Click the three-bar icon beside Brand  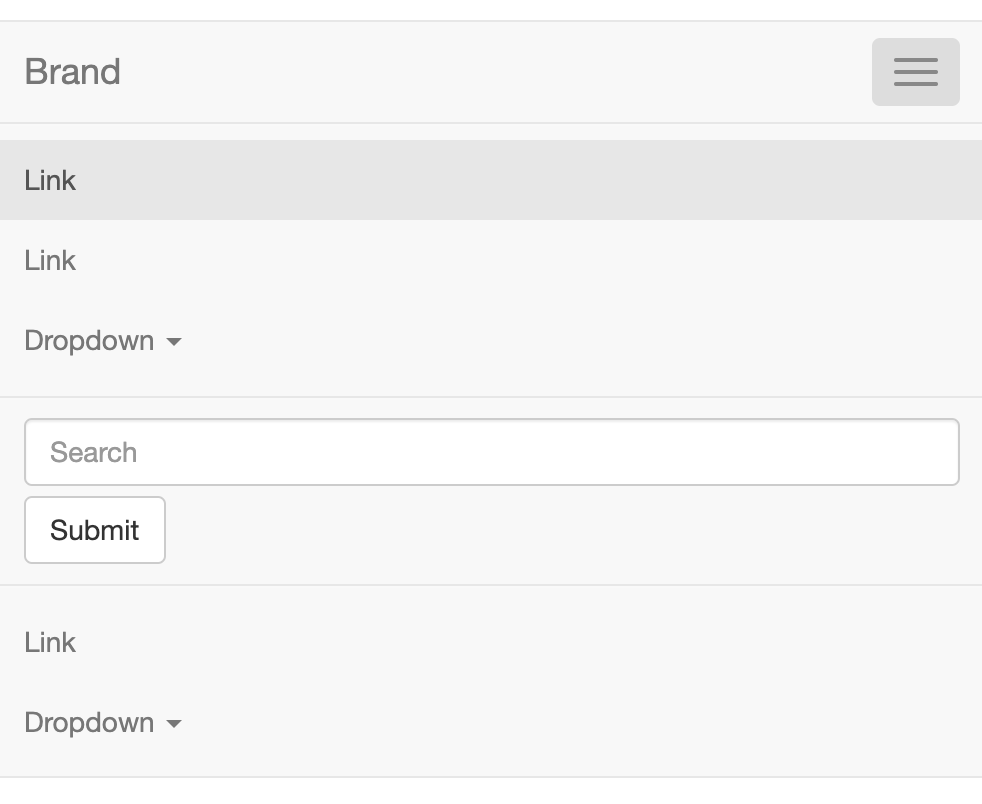tap(915, 72)
